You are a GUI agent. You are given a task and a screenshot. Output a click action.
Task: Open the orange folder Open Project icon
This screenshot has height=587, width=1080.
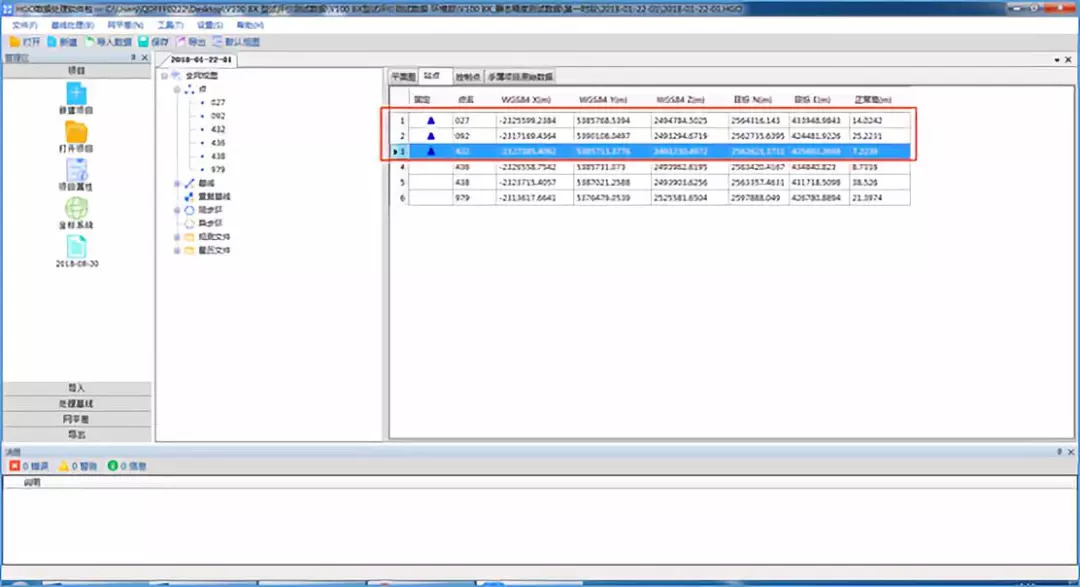click(x=76, y=133)
